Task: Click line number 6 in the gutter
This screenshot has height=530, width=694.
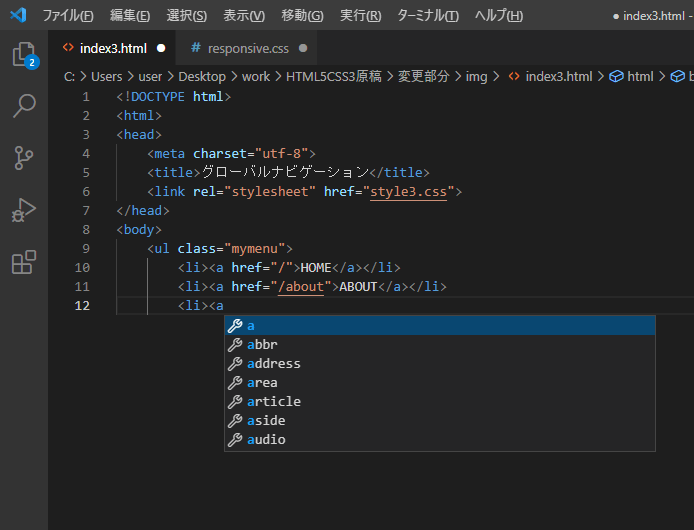Action: (86, 192)
